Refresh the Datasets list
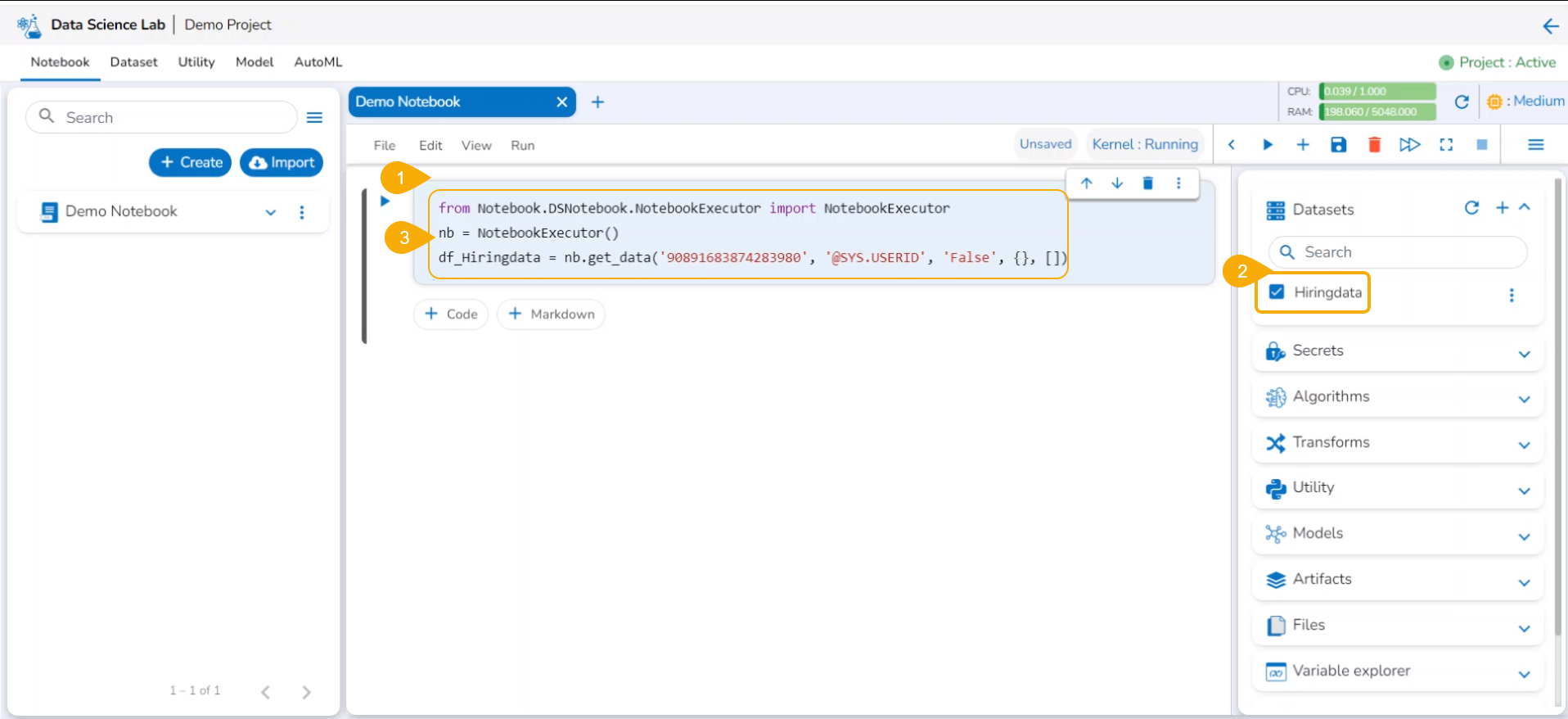 [x=1471, y=208]
